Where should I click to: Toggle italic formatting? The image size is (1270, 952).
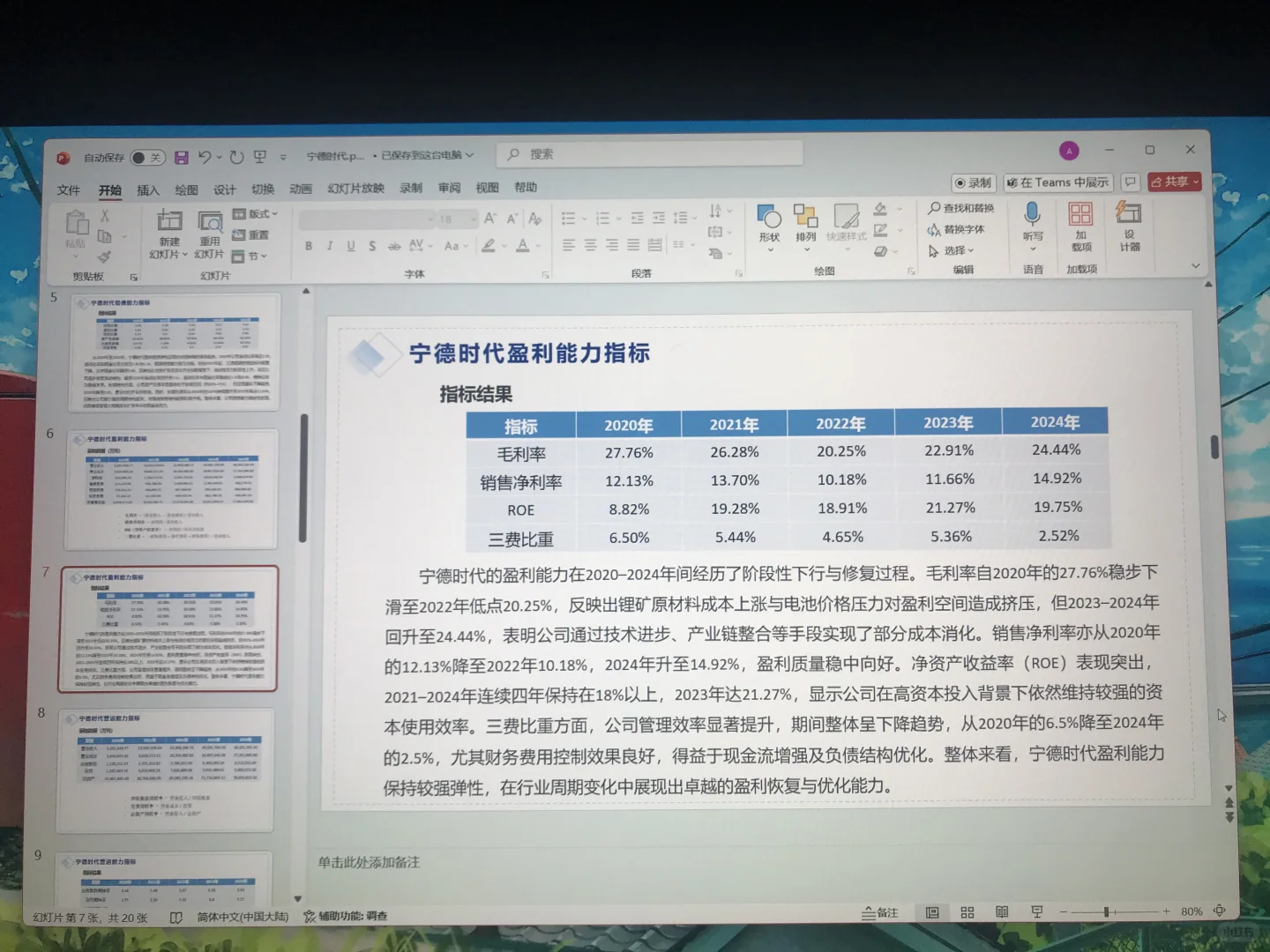coord(330,246)
